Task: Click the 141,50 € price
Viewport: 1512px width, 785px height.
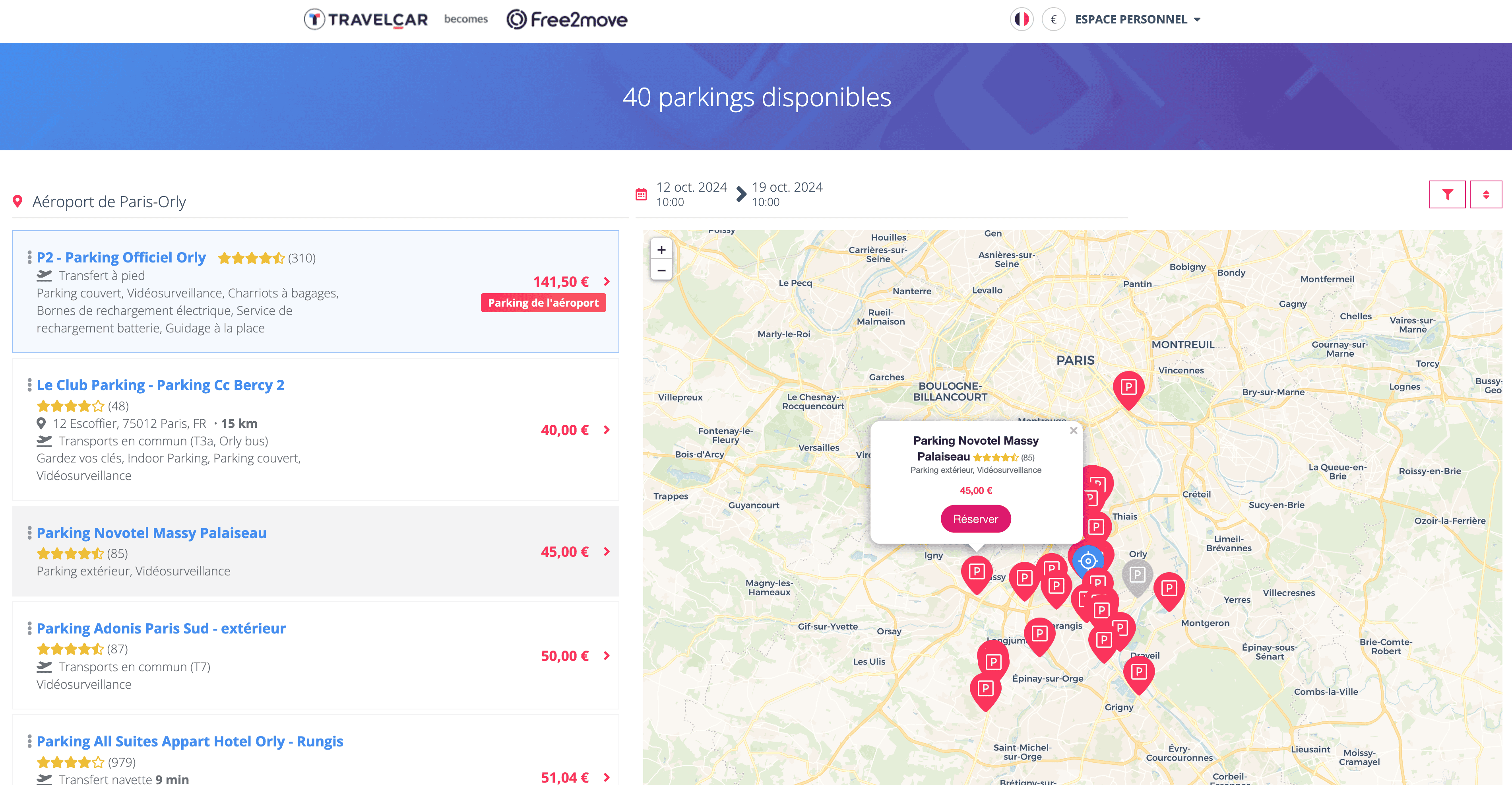Action: pos(560,282)
